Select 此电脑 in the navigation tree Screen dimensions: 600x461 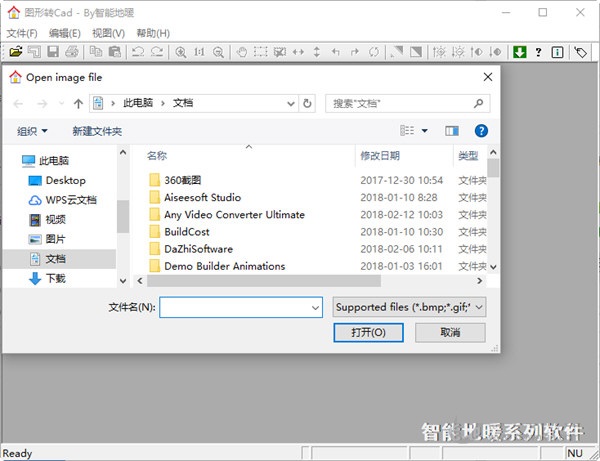pyautogui.click(x=54, y=160)
